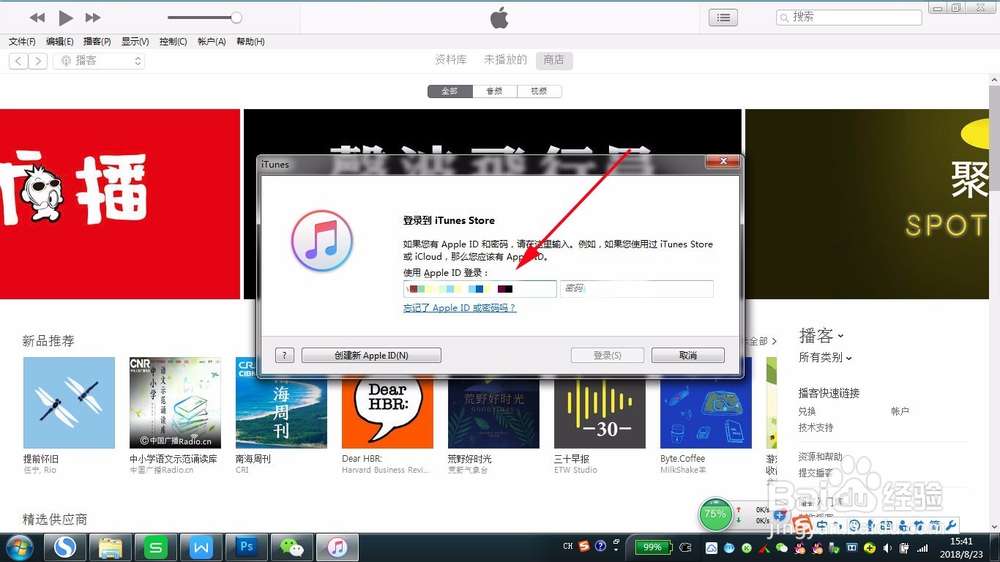Select the 全部 filter segment
Screen dimensions: 1000x562
[450, 91]
